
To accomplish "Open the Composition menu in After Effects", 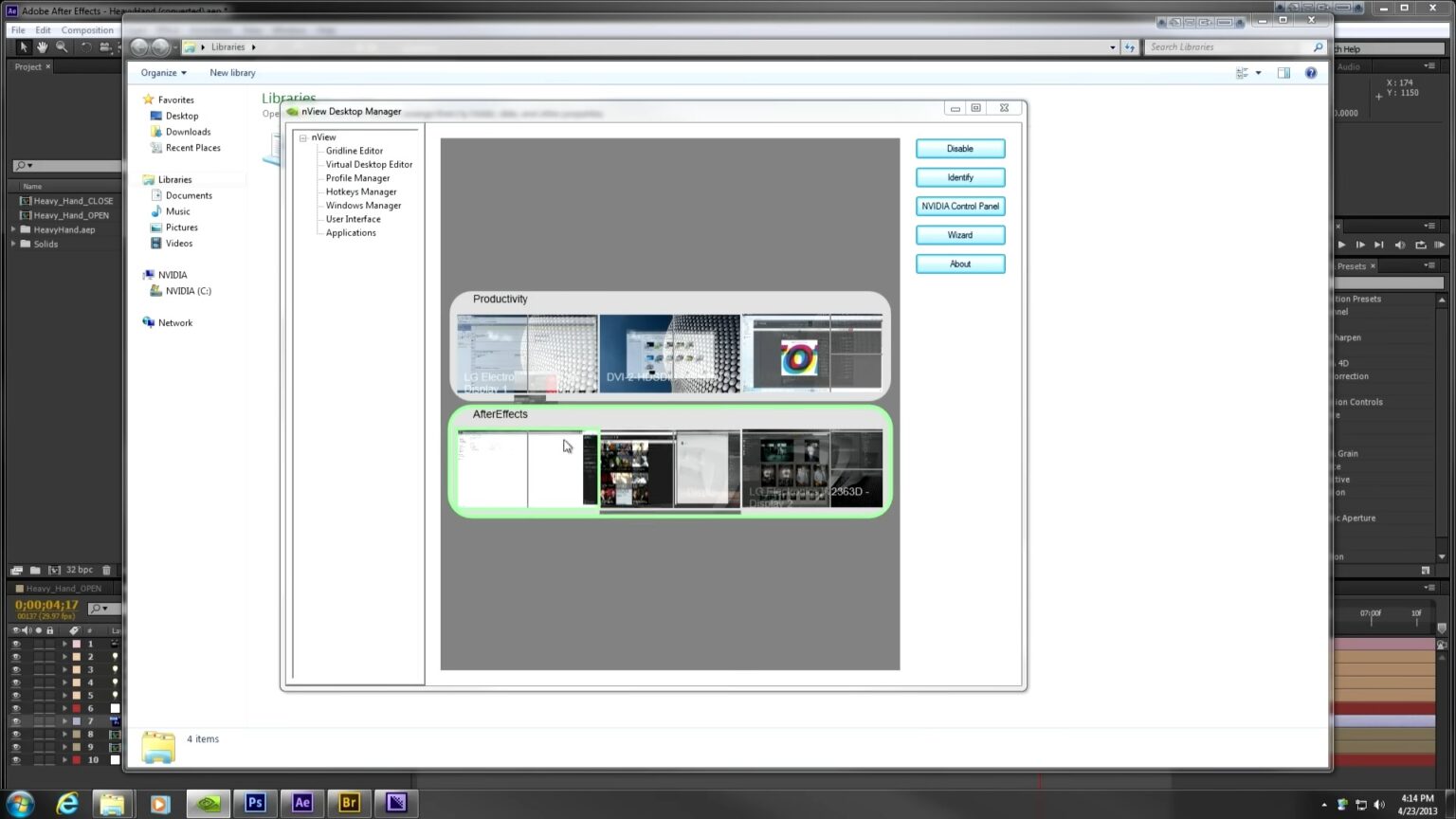I will (x=87, y=29).
